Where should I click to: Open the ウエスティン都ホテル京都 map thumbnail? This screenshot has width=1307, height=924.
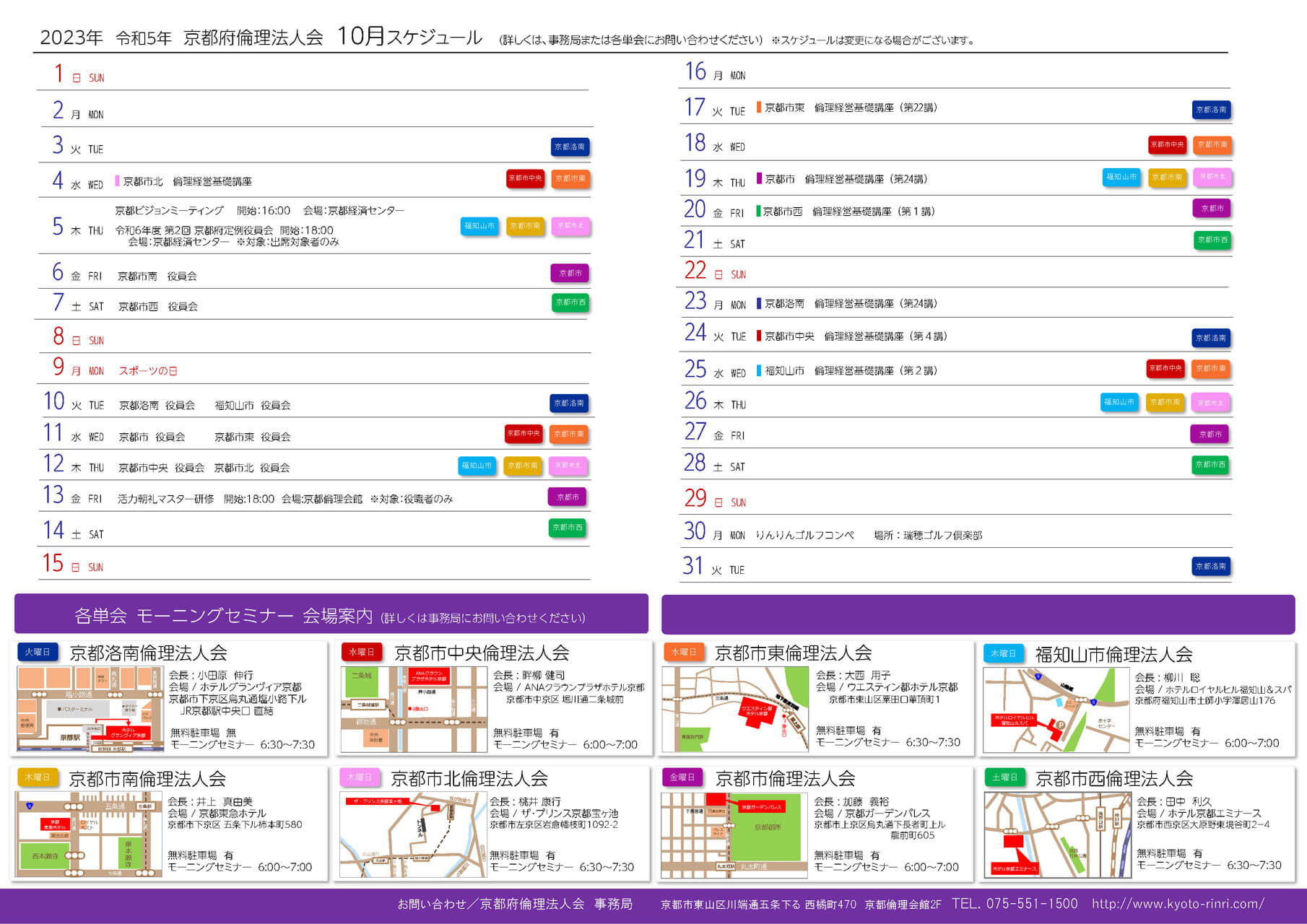tap(735, 710)
